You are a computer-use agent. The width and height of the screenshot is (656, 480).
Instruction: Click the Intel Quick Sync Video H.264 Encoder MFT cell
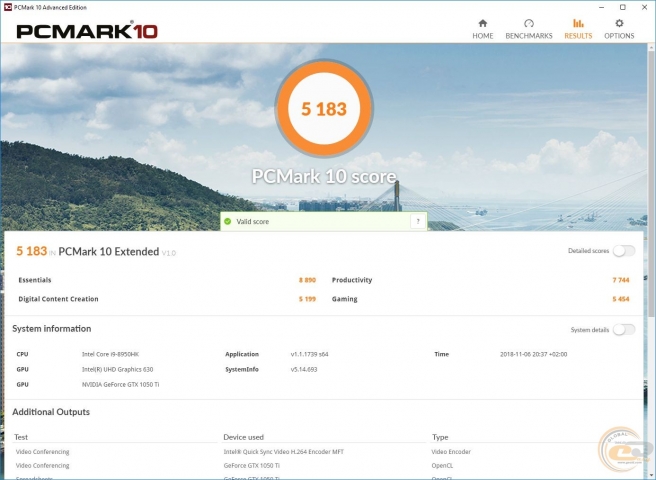(x=284, y=452)
